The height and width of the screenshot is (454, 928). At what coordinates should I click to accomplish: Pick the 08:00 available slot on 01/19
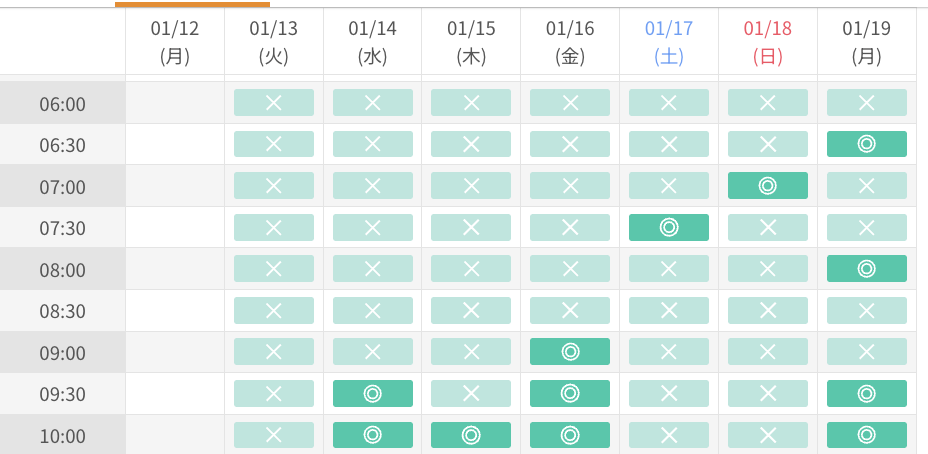point(866,269)
